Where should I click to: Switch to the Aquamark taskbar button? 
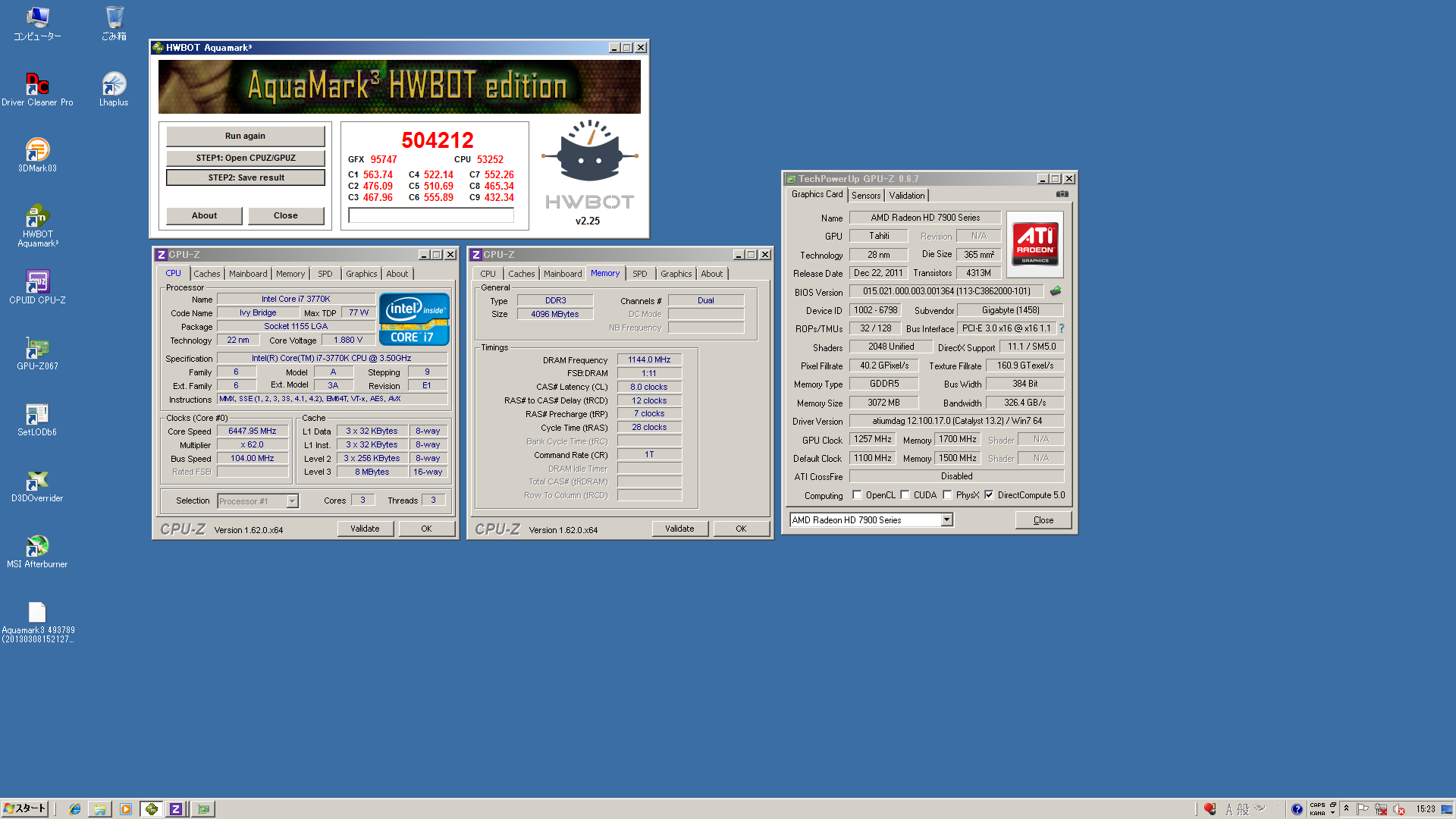pos(152,809)
